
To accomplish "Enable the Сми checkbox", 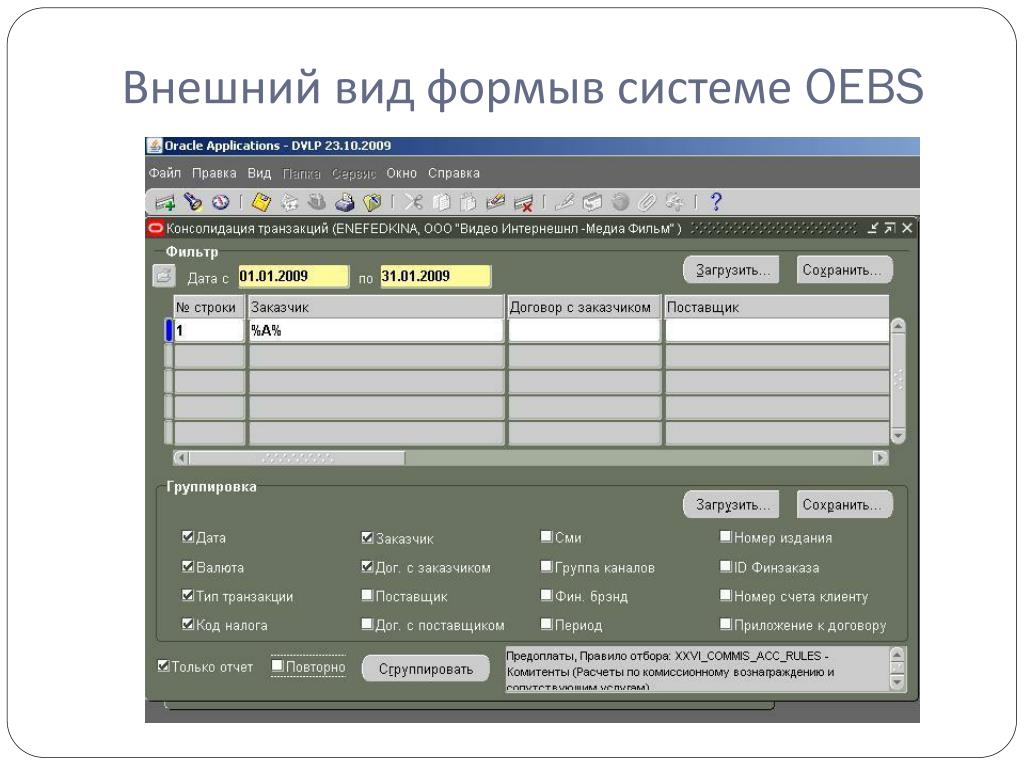I will click(547, 536).
